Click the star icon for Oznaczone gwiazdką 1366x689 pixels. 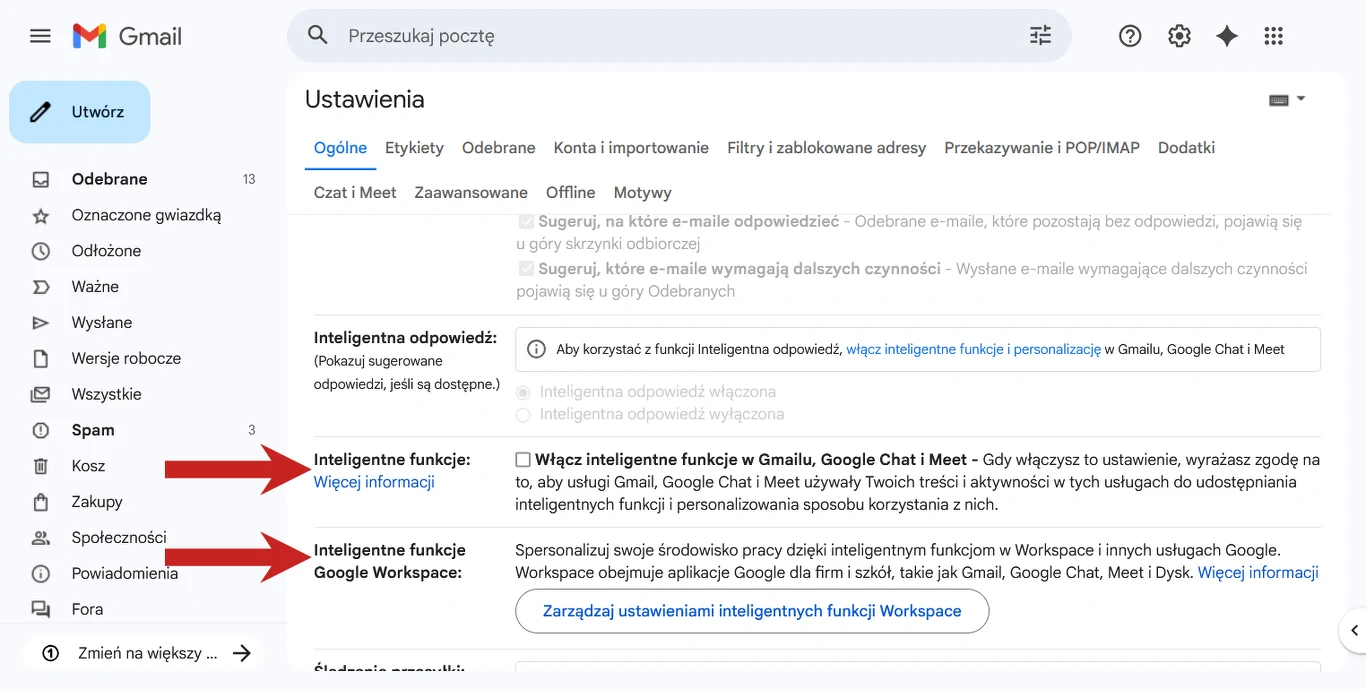[x=41, y=216]
